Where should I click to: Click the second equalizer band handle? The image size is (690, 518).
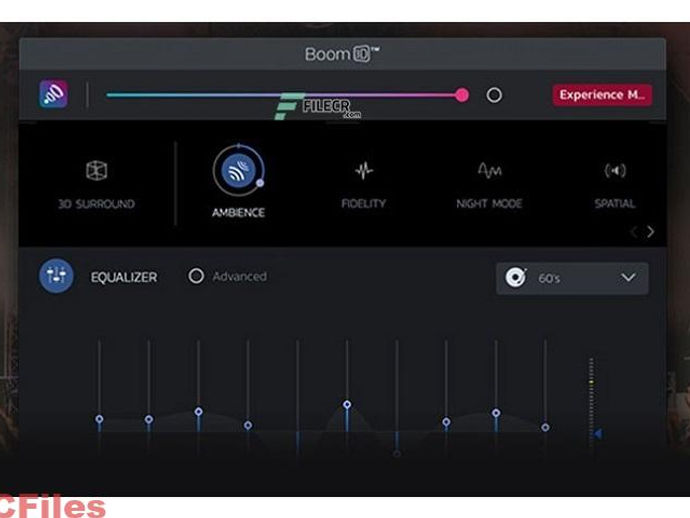149,419
